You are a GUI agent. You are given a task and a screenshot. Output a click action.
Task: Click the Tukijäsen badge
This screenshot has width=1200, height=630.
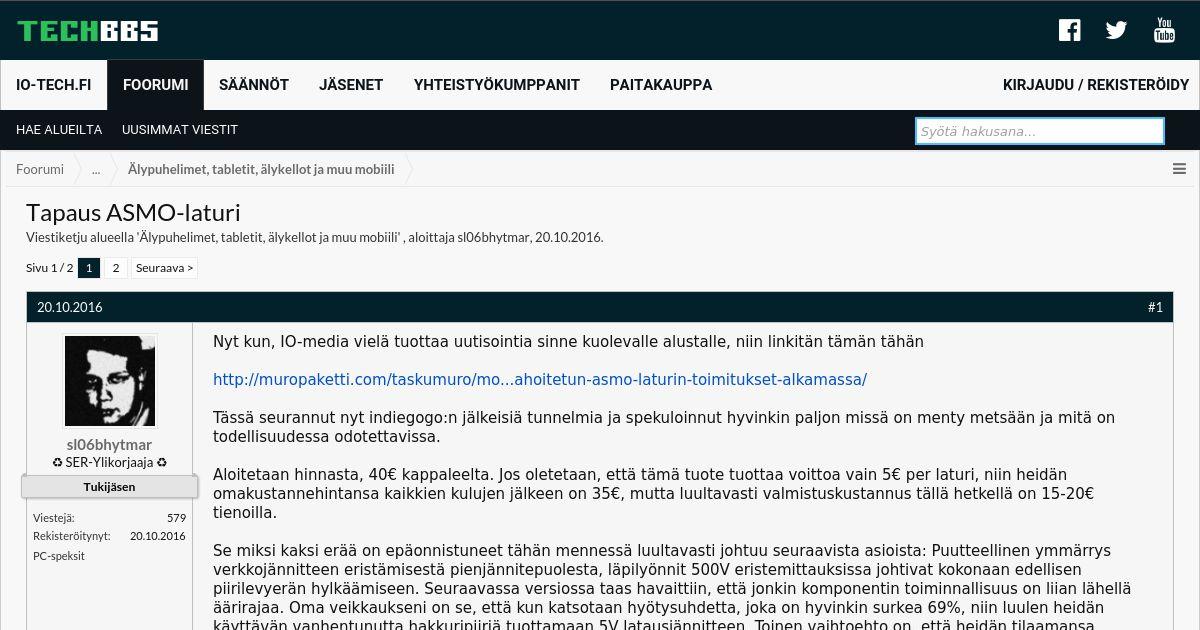click(x=110, y=487)
